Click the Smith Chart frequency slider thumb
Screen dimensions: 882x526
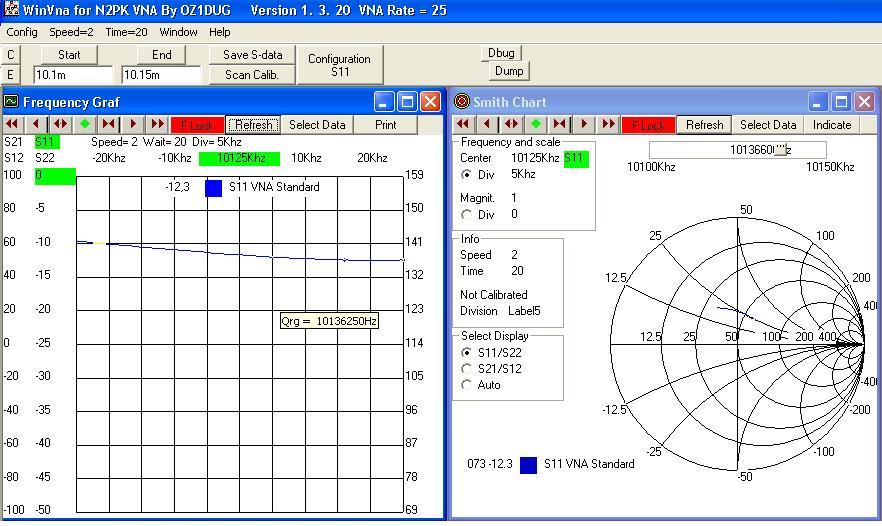pyautogui.click(x=780, y=150)
